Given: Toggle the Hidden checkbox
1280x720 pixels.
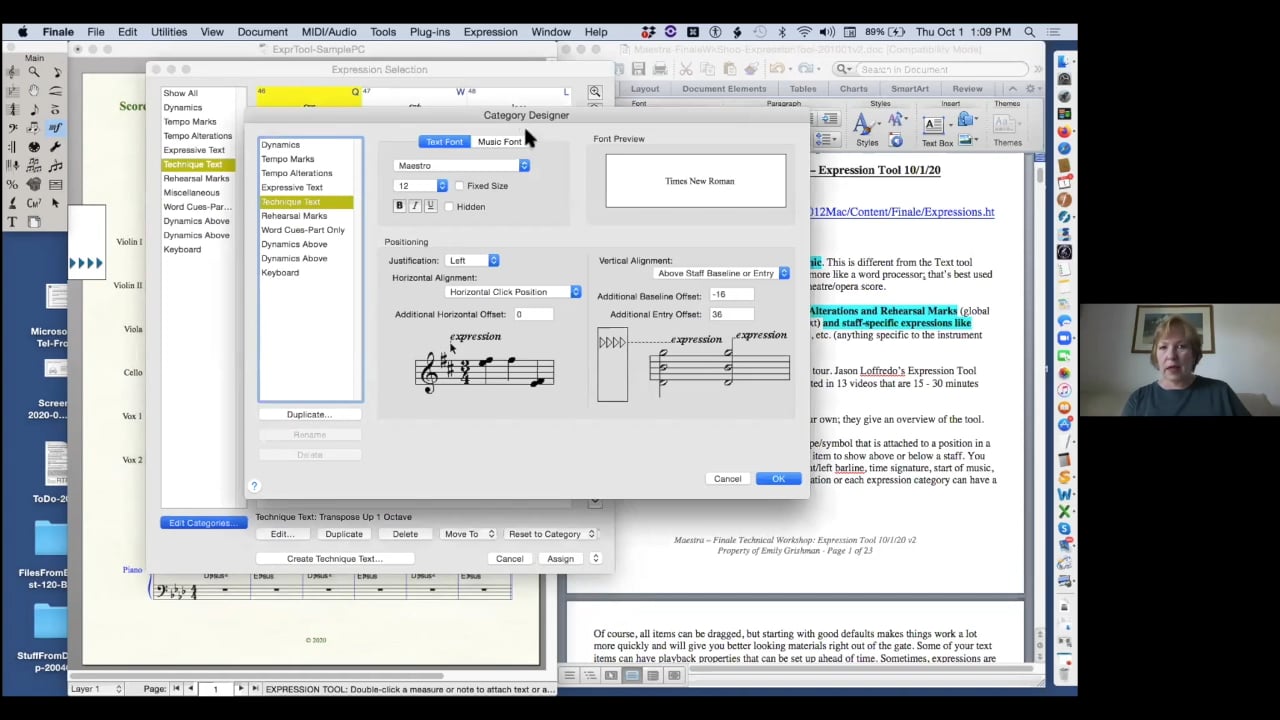Looking at the screenshot, I should click(x=448, y=207).
